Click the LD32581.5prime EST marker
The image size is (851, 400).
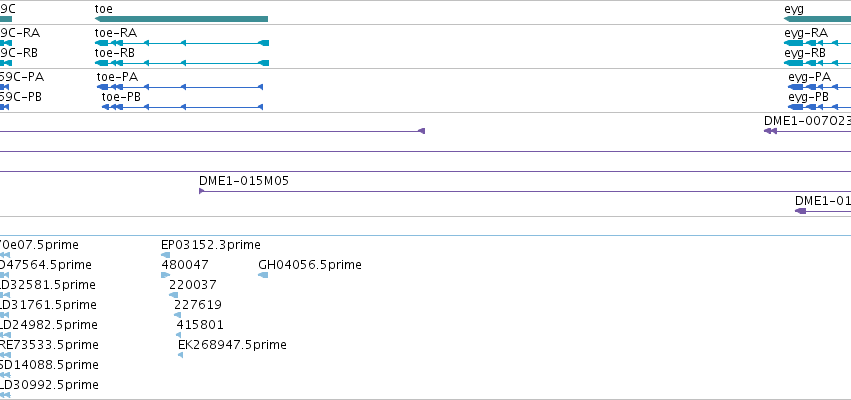click(5, 295)
